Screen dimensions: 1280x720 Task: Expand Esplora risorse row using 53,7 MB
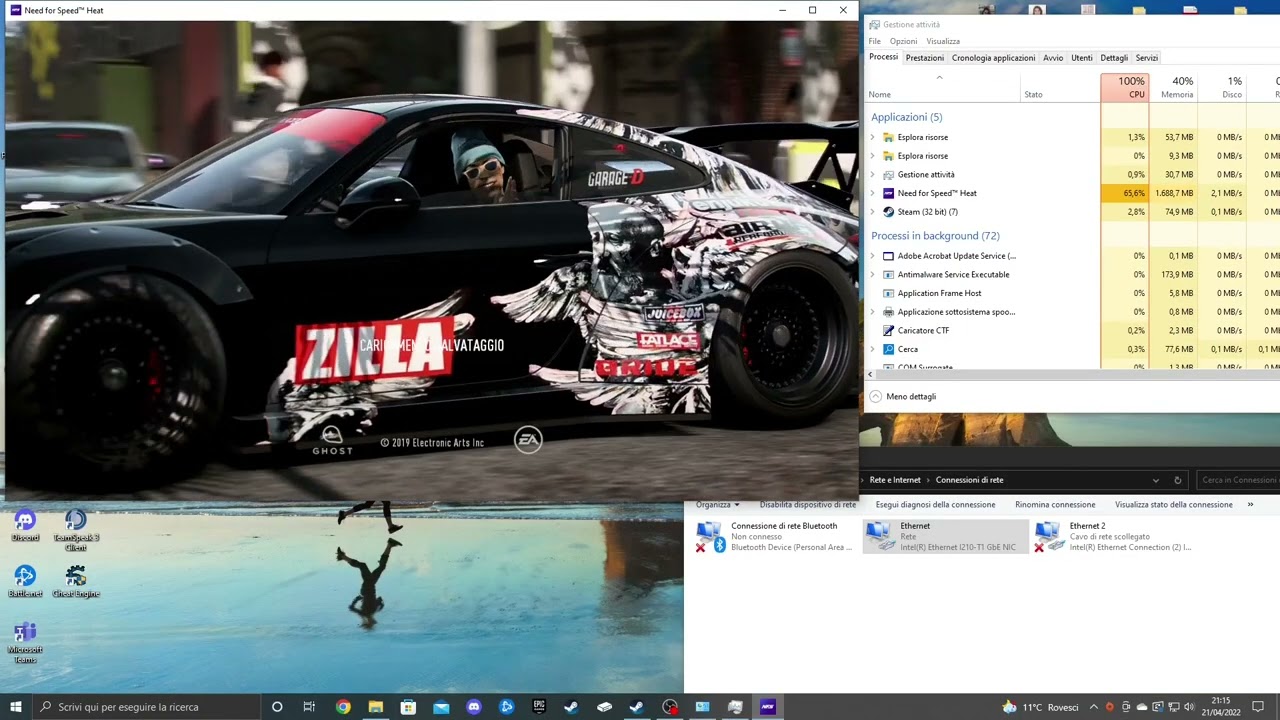click(x=873, y=137)
